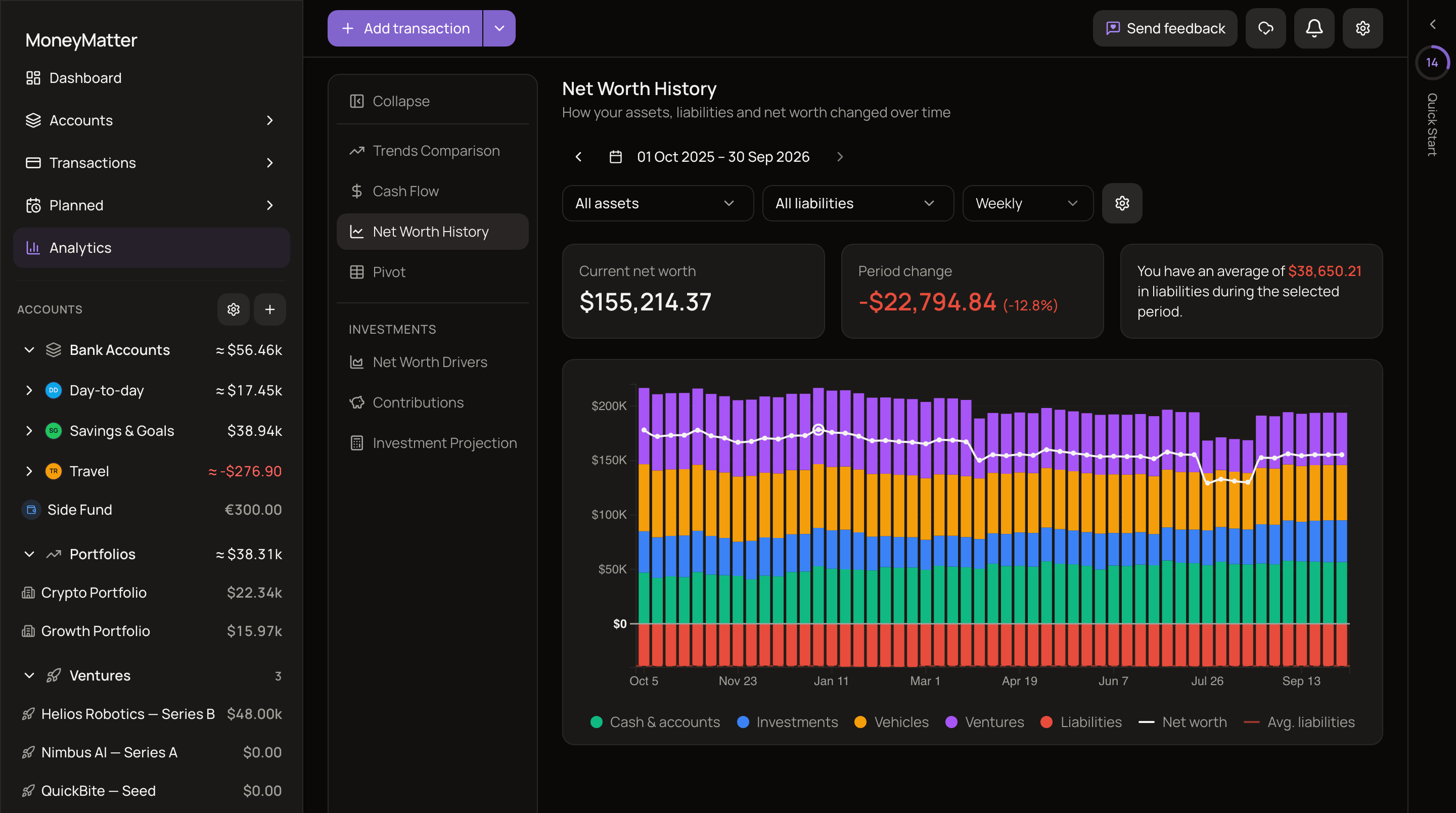Viewport: 1456px width, 813px height.
Task: Click the Collapse panel icon
Action: point(356,101)
